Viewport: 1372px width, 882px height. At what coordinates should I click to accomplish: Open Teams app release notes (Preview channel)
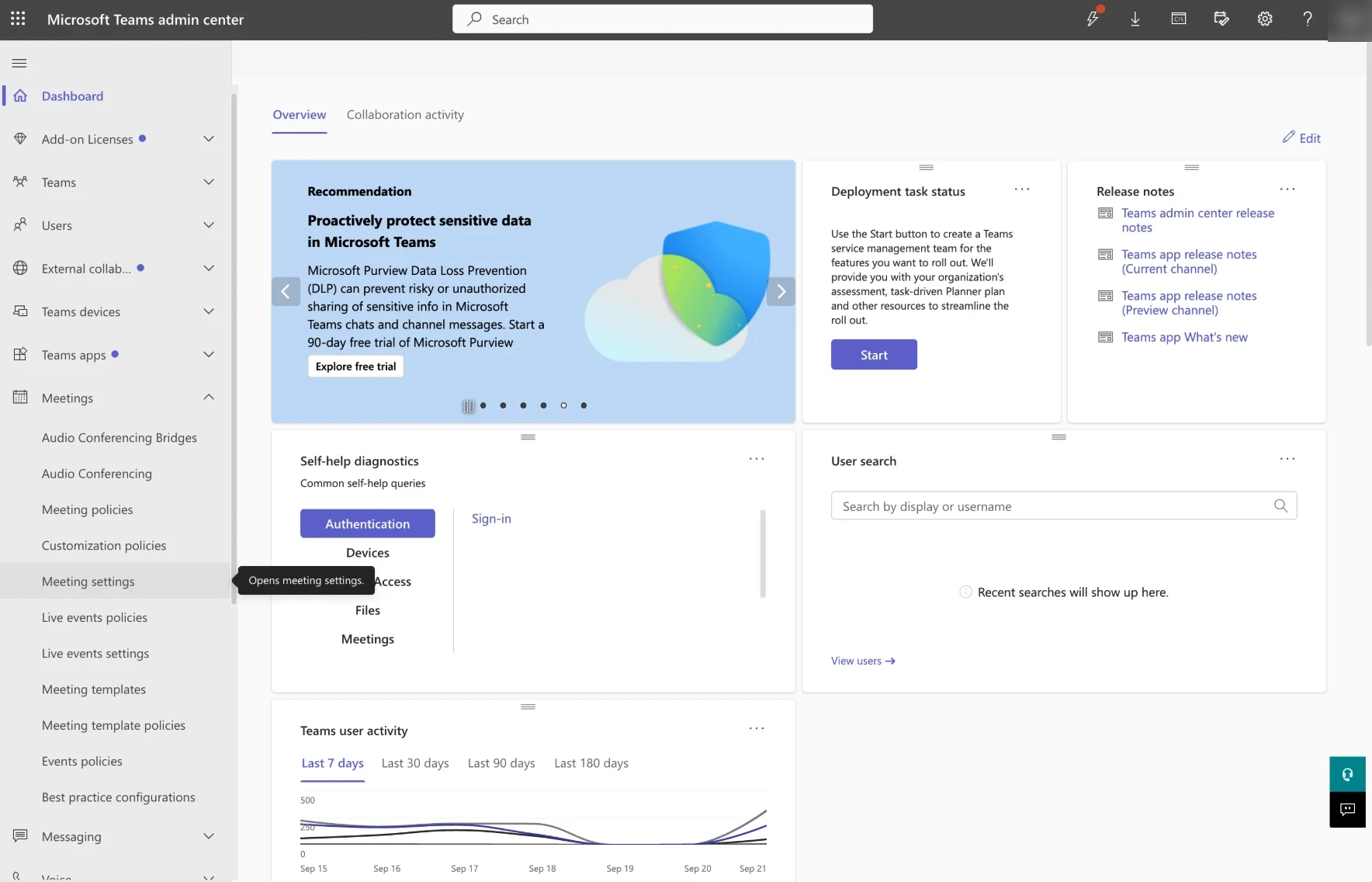tap(1189, 303)
